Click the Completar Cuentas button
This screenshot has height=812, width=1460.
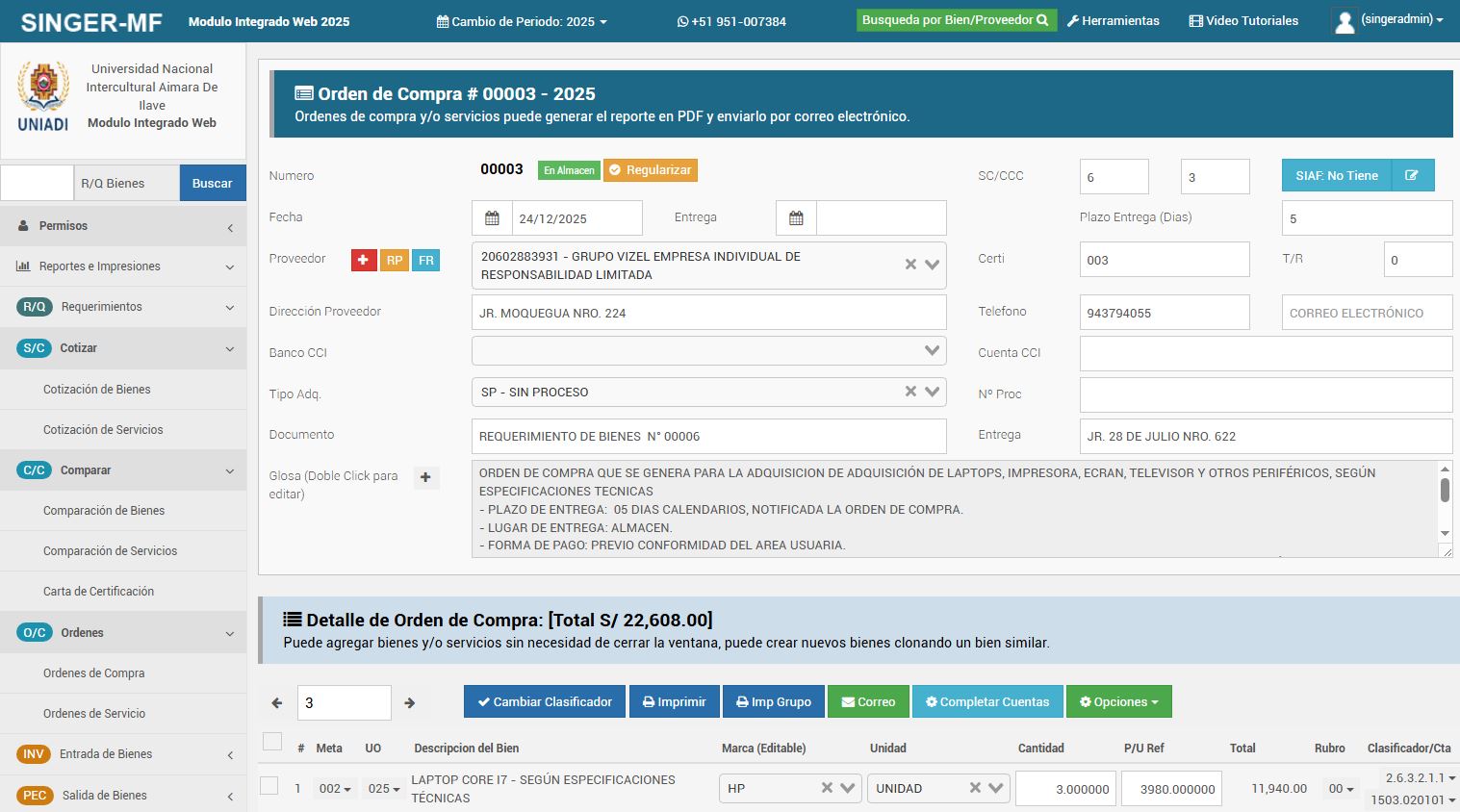[987, 701]
